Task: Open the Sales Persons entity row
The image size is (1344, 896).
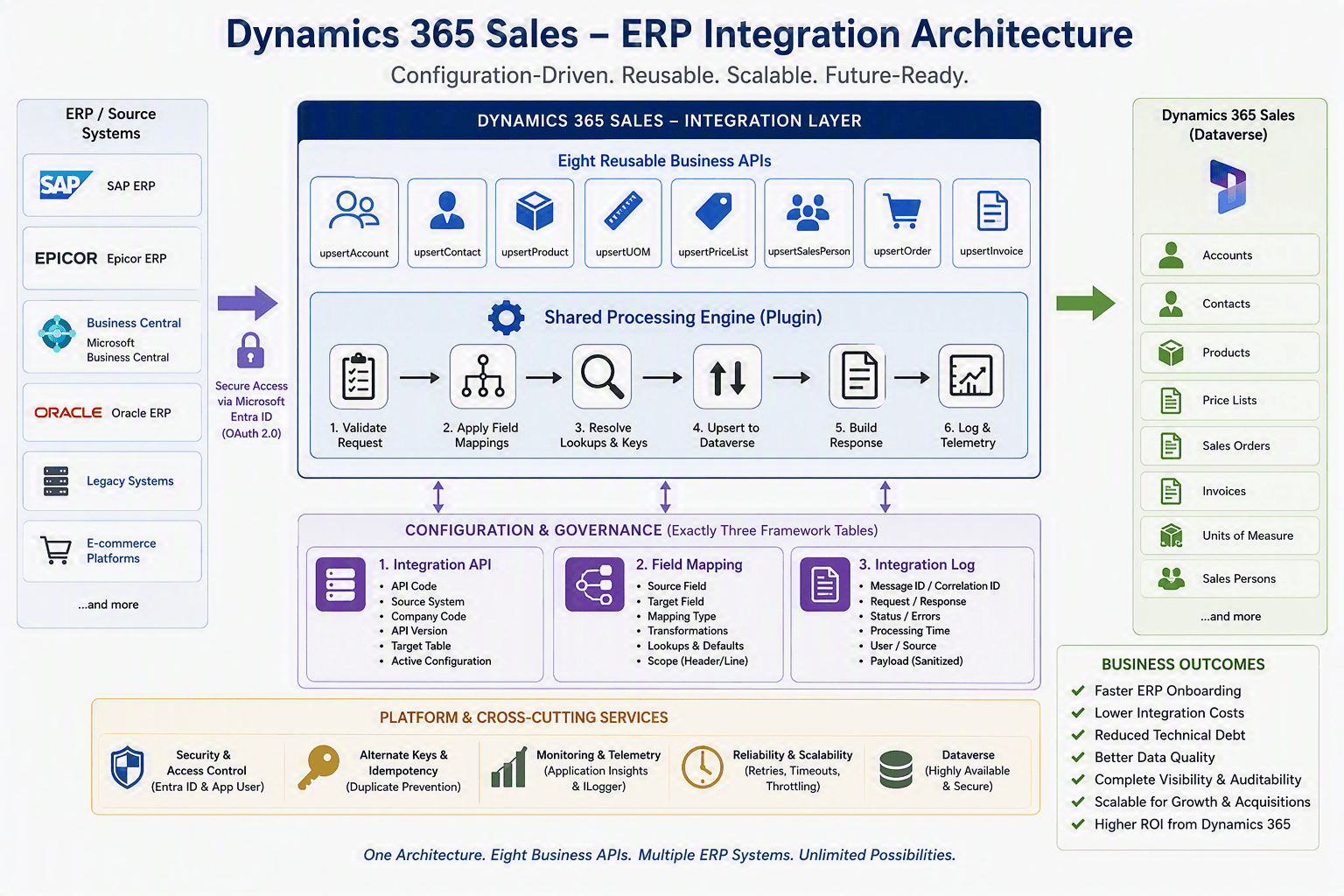Action: click(x=1229, y=578)
